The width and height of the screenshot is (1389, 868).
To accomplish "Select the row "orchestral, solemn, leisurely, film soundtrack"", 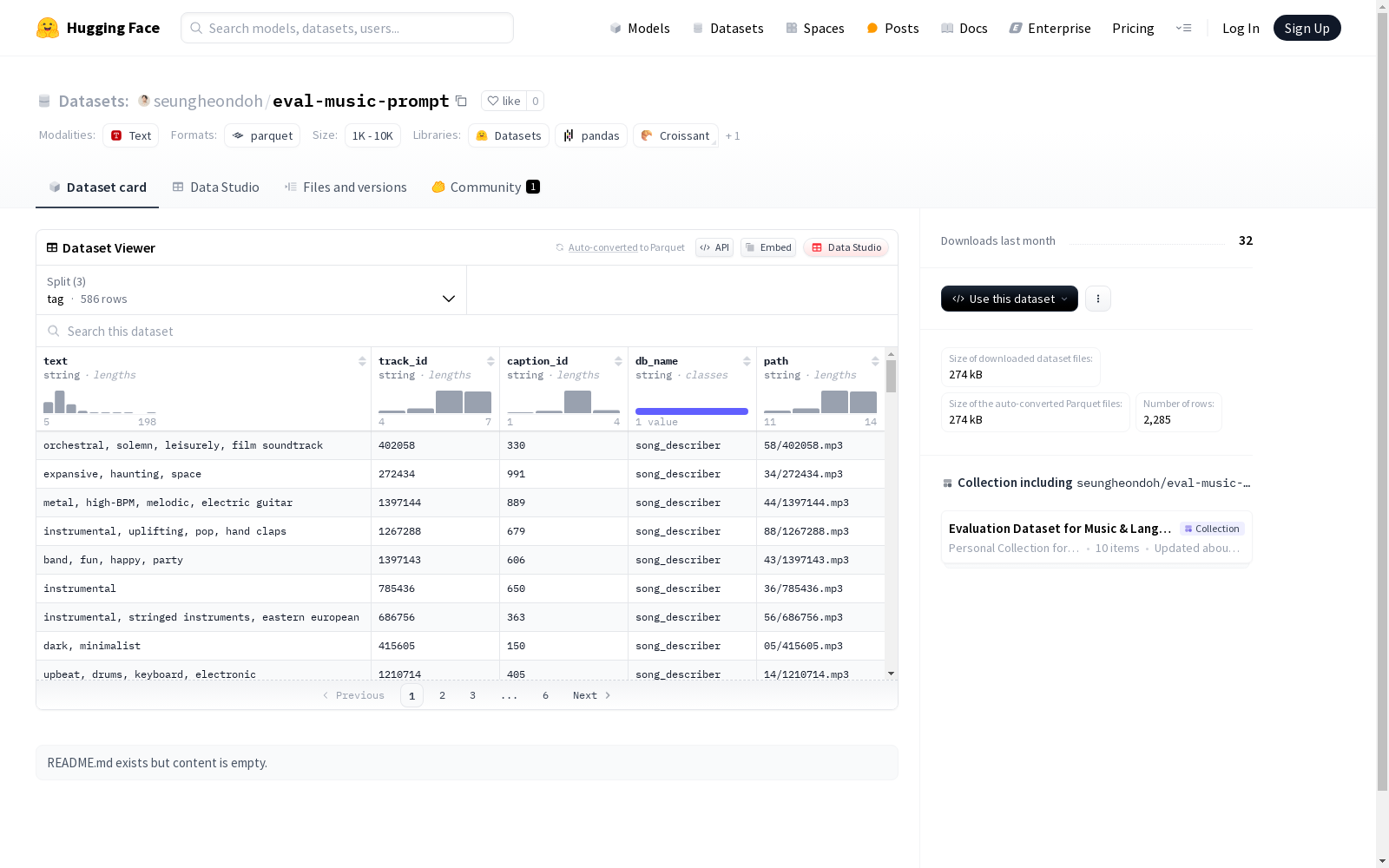I will (x=460, y=445).
